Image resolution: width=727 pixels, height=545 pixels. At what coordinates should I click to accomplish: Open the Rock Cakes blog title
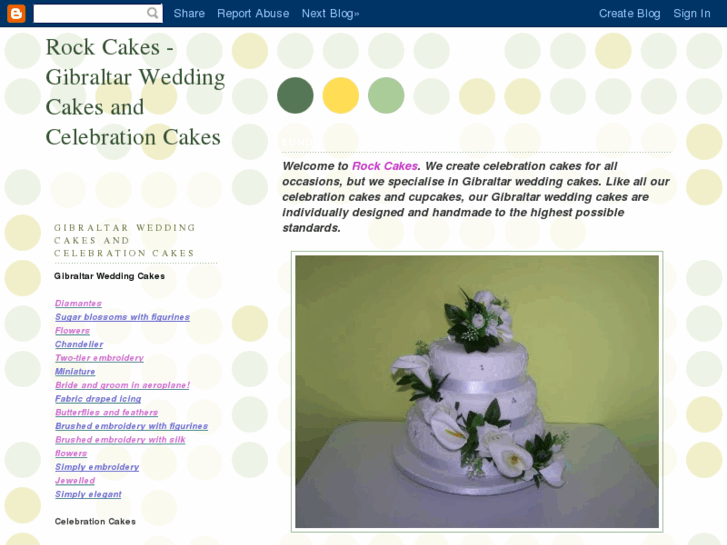point(135,92)
